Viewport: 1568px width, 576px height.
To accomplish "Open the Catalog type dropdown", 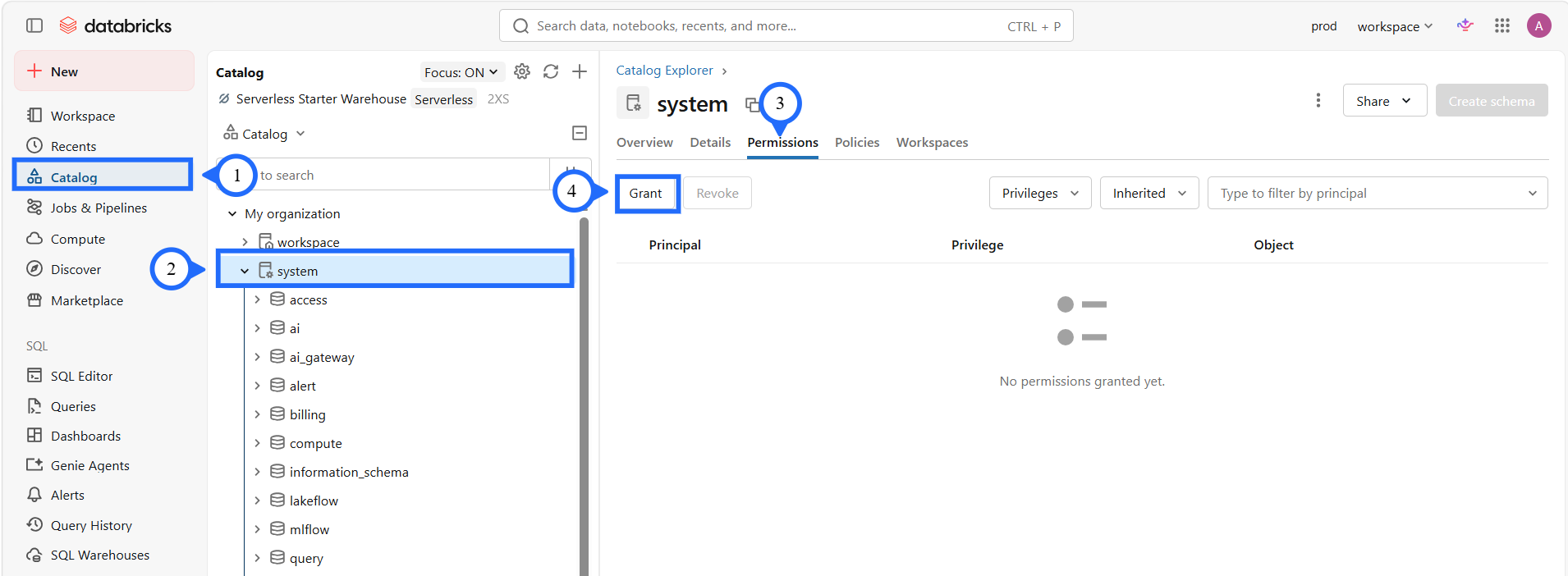I will click(x=264, y=134).
